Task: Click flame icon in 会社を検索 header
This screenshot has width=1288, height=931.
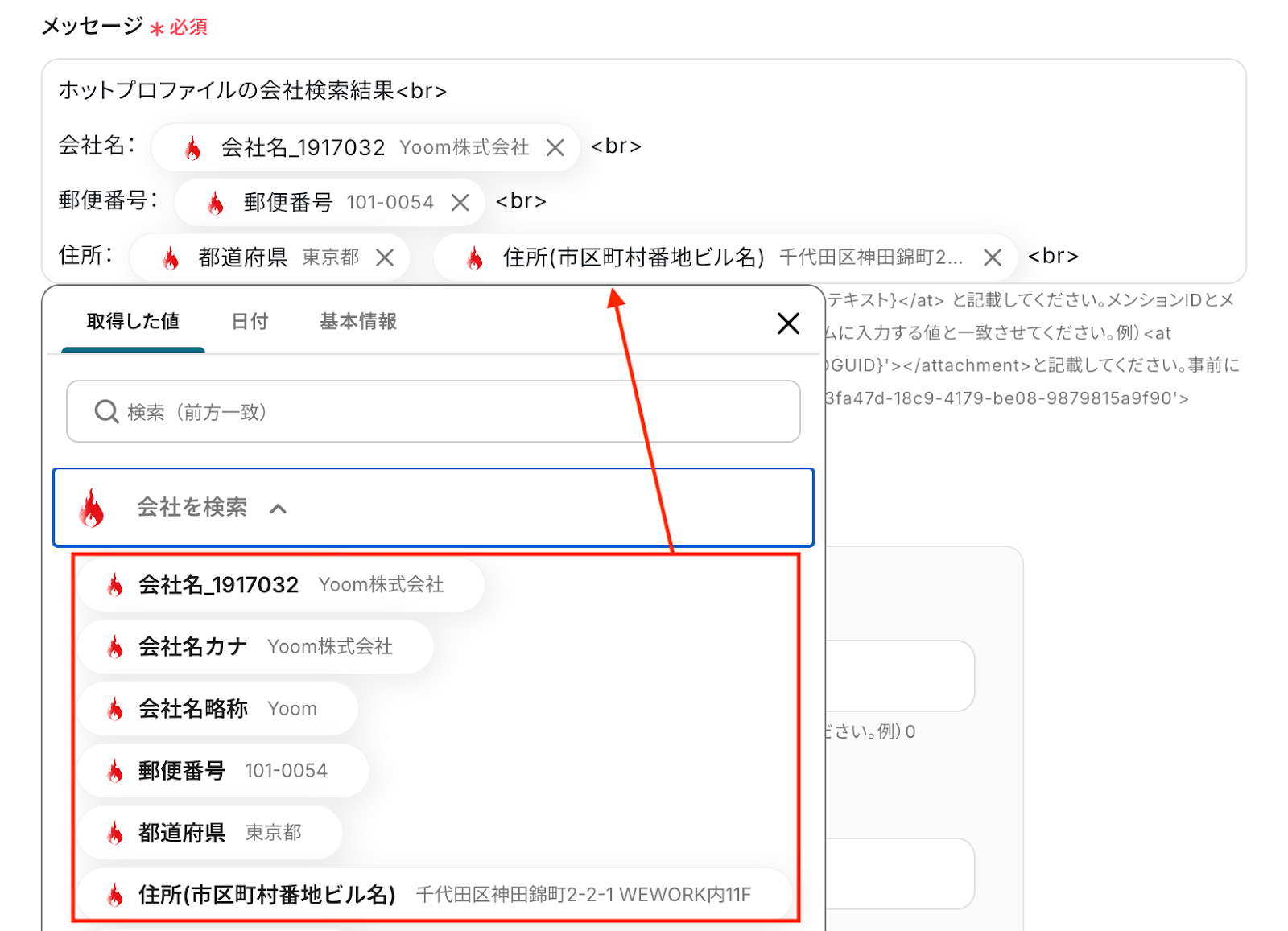Action: click(92, 508)
